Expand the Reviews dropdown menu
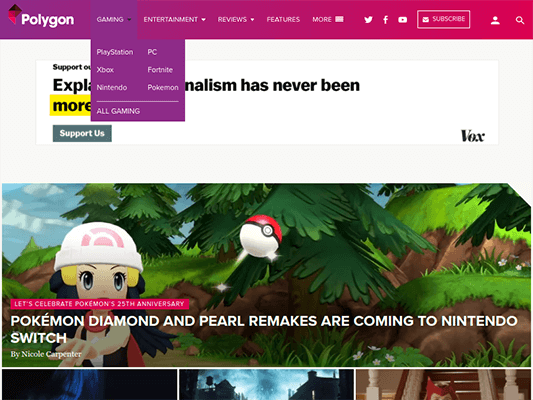Screen dimensions: 533x400 236,19
